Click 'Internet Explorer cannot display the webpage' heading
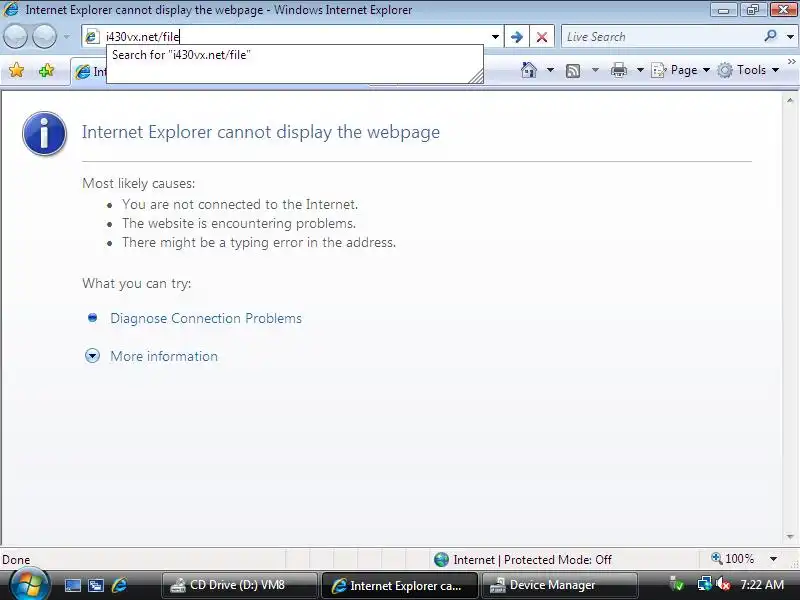Viewport: 800px width, 600px height. click(261, 132)
